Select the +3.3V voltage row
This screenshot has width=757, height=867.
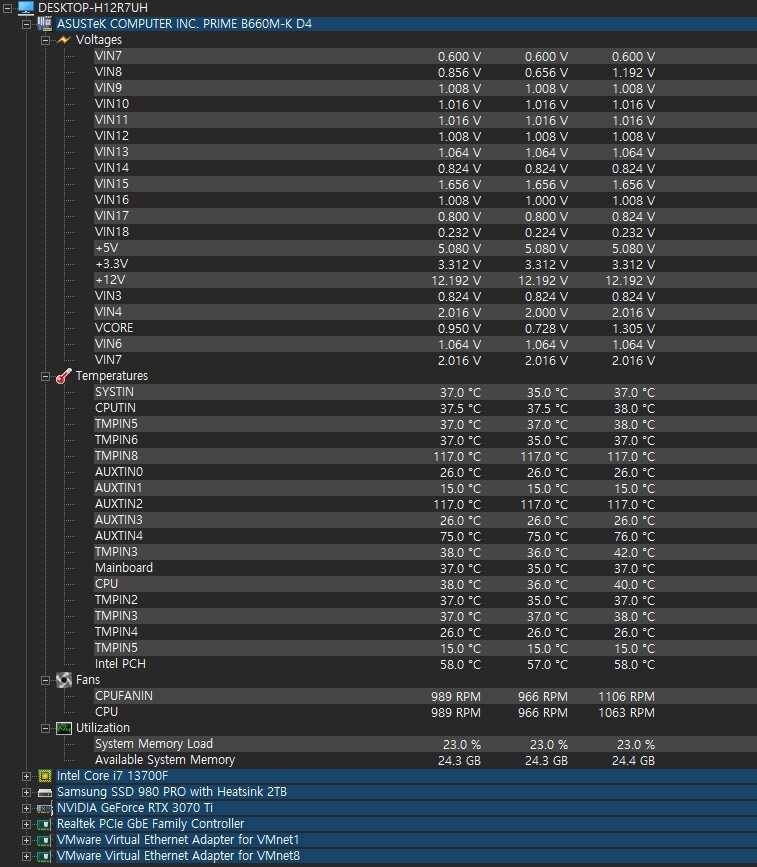click(x=425, y=264)
